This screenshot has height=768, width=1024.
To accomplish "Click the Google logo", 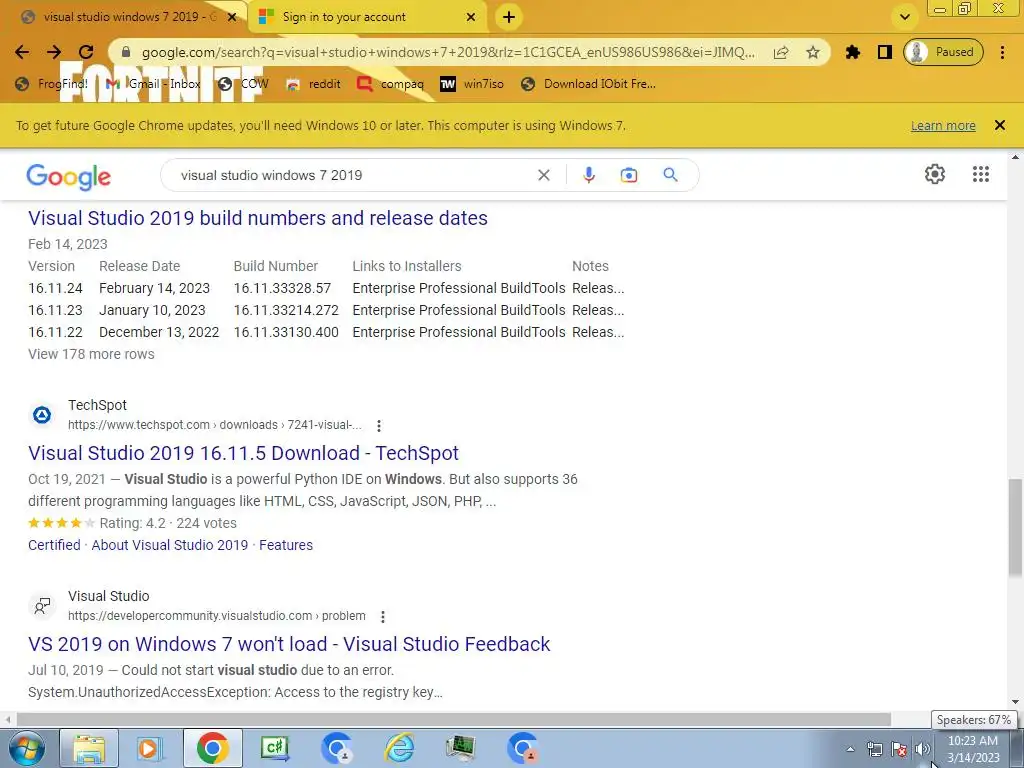I will pyautogui.click(x=69, y=176).
